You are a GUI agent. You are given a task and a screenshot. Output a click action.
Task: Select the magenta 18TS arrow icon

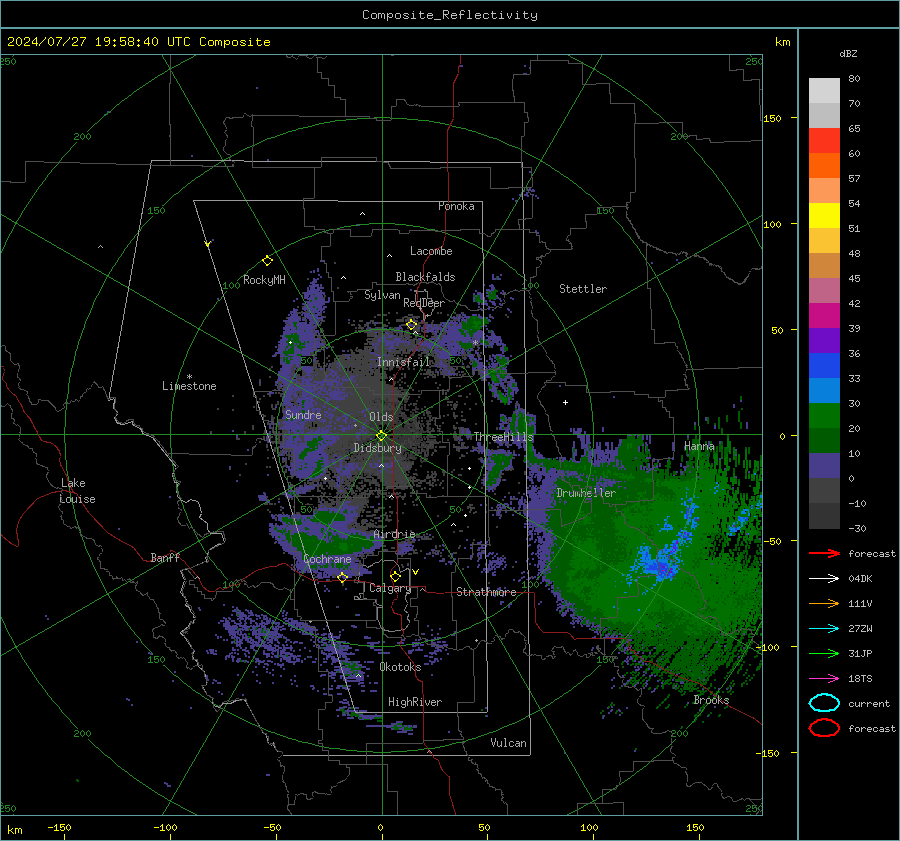tap(824, 679)
